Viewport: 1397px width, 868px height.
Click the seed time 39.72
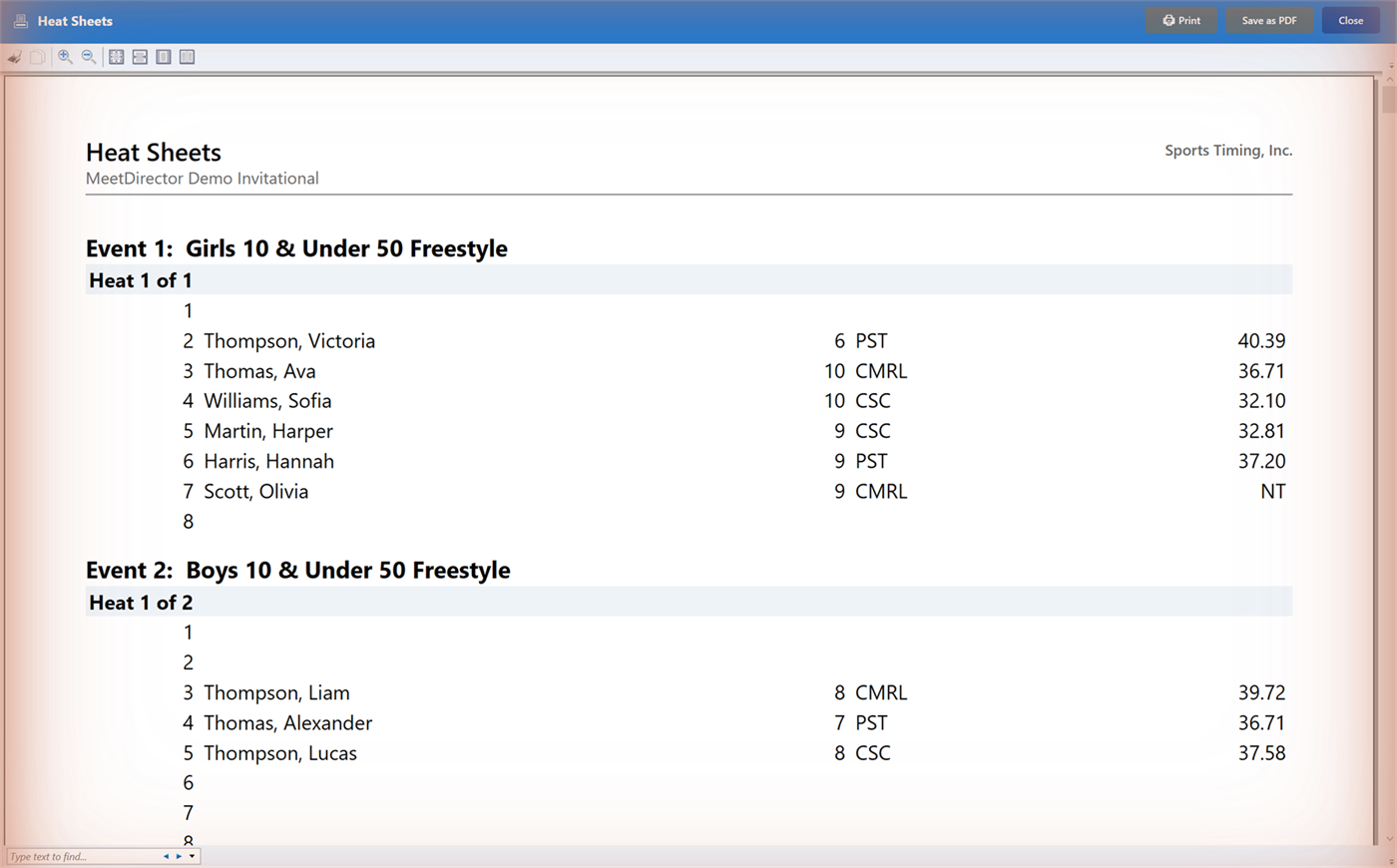tap(1261, 692)
